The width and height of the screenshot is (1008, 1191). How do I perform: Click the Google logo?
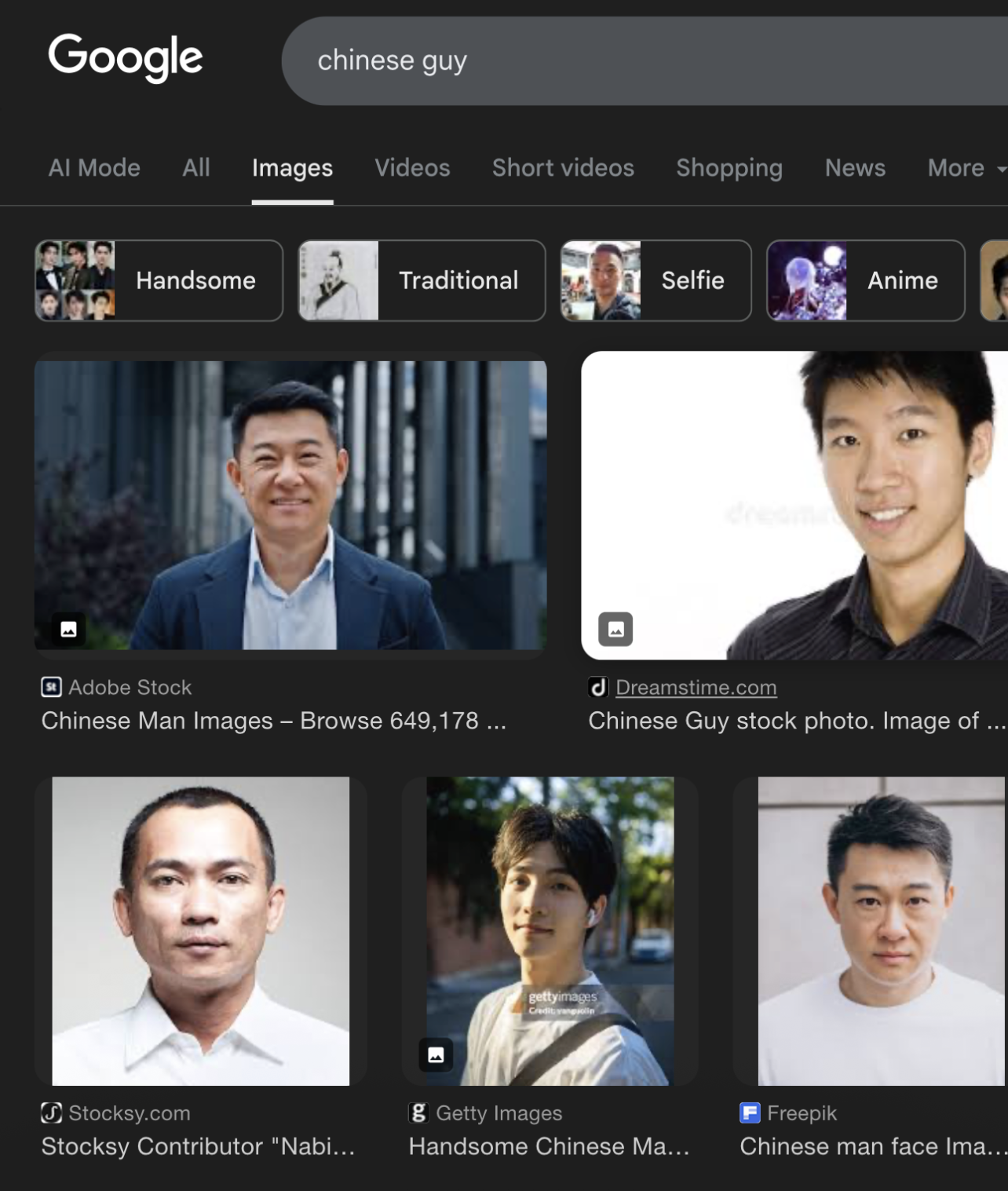tap(126, 57)
